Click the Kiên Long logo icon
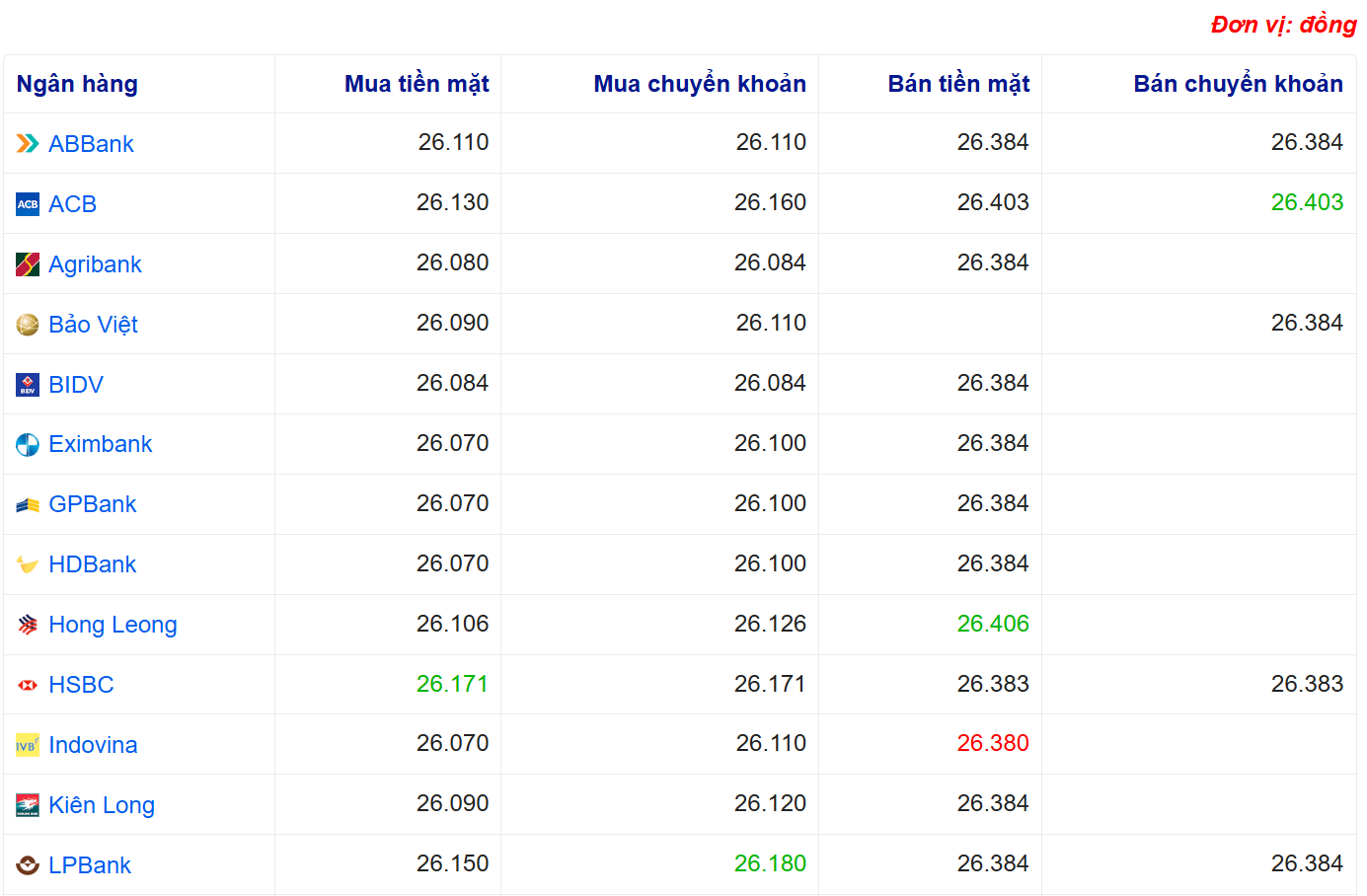The width and height of the screenshot is (1367, 896). click(28, 806)
